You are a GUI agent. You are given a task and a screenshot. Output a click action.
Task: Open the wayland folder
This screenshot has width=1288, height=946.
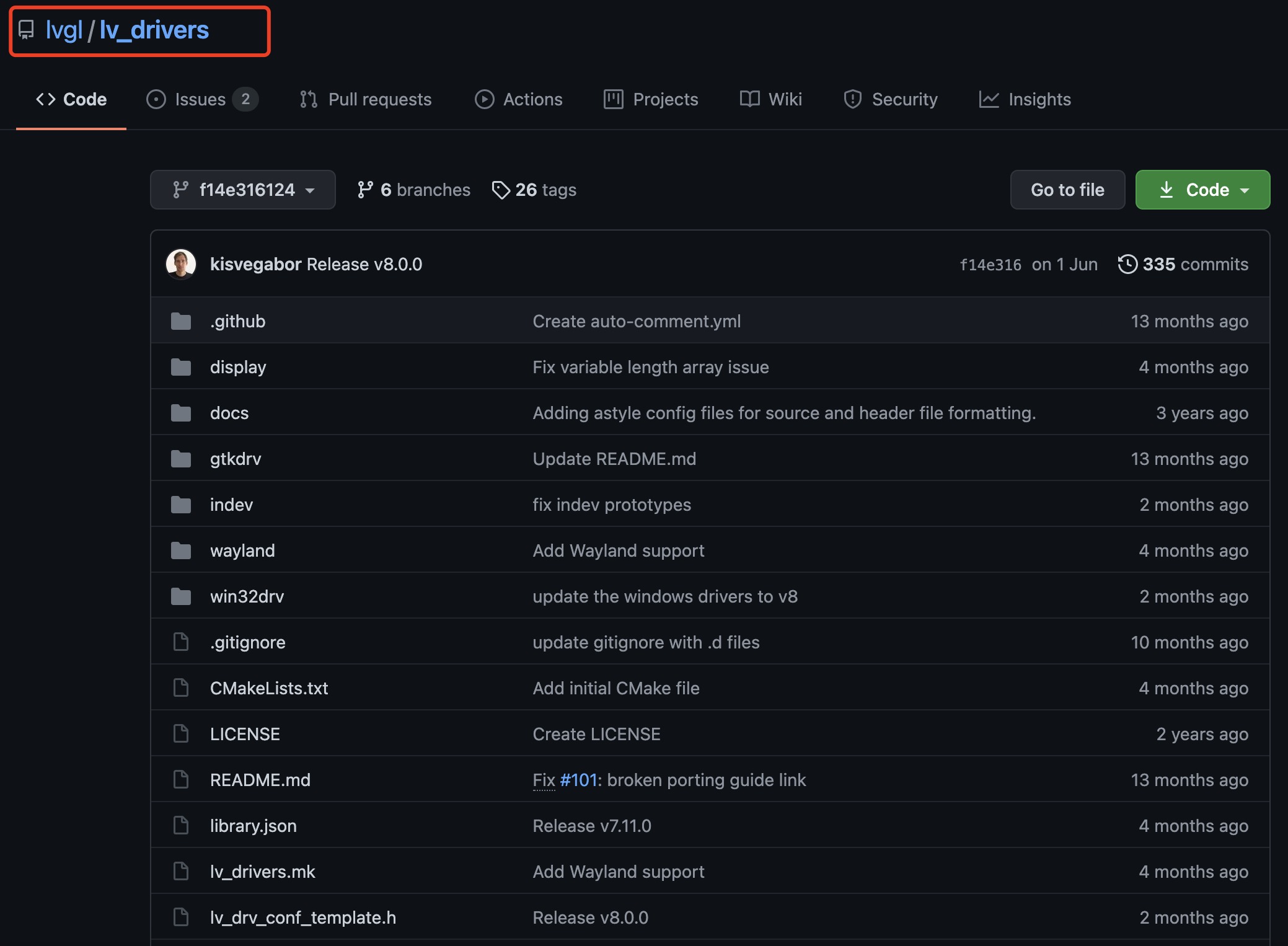pos(242,550)
